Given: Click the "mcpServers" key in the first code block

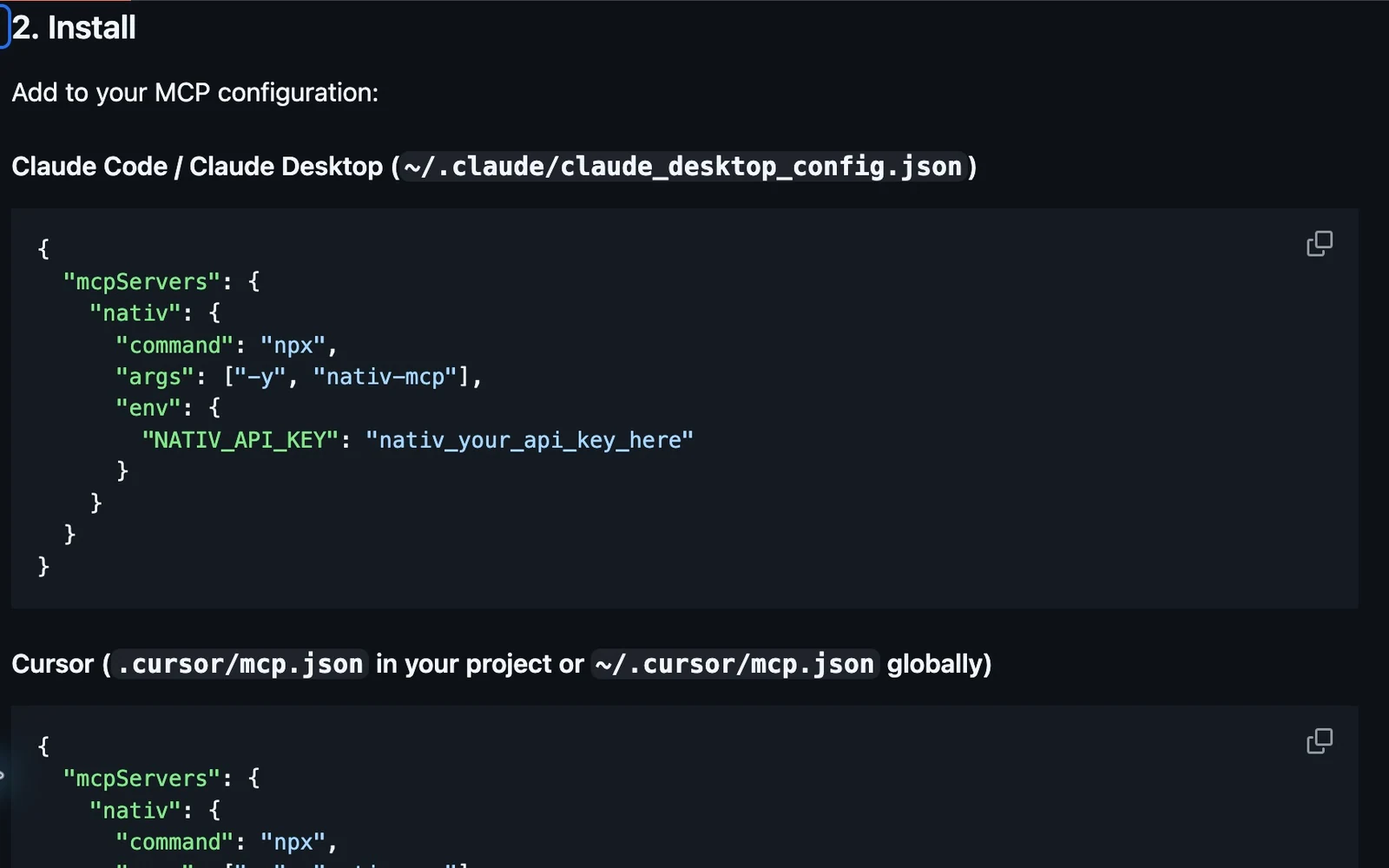Looking at the screenshot, I should tap(142, 282).
